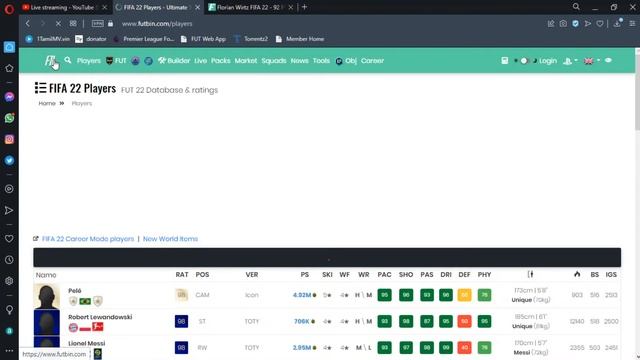Viewport: 640px width, 360px height.
Task: Open the ad blocker shield icon
Action: point(575,24)
